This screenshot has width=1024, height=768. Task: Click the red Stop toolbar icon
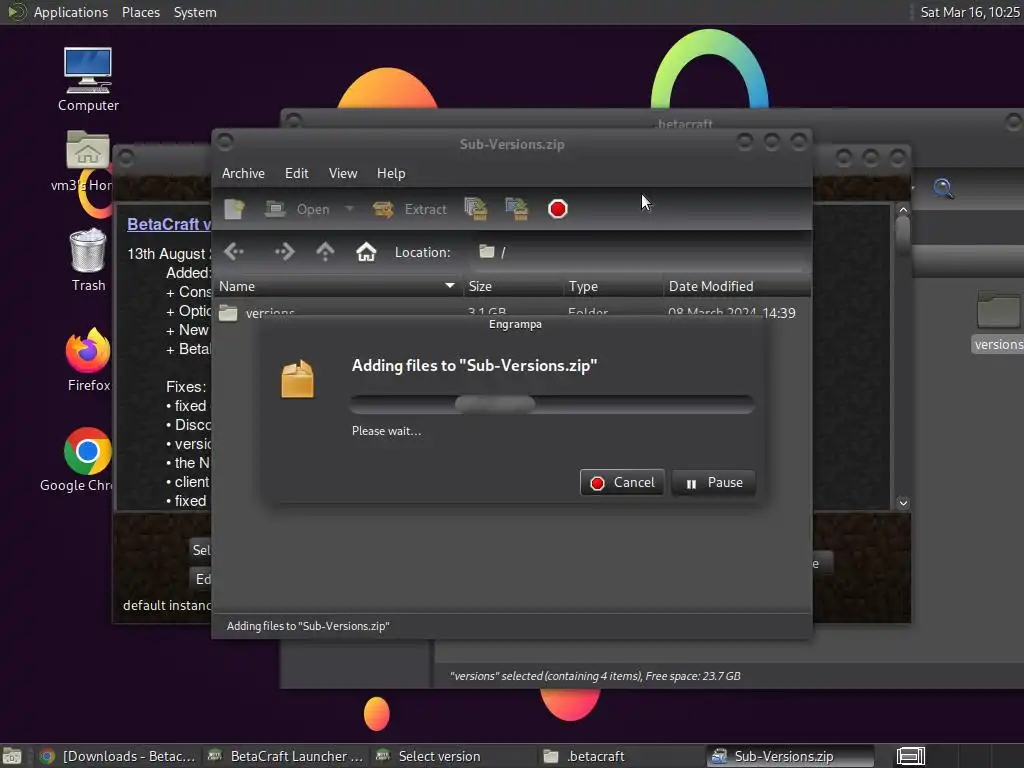[558, 209]
